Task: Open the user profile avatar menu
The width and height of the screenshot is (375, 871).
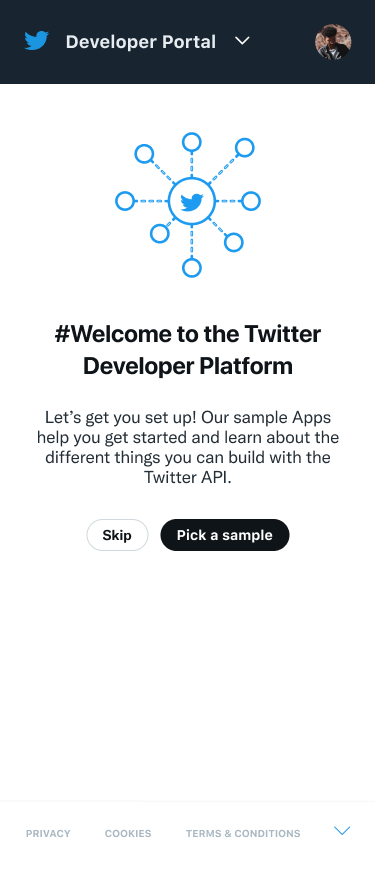Action: tap(333, 42)
